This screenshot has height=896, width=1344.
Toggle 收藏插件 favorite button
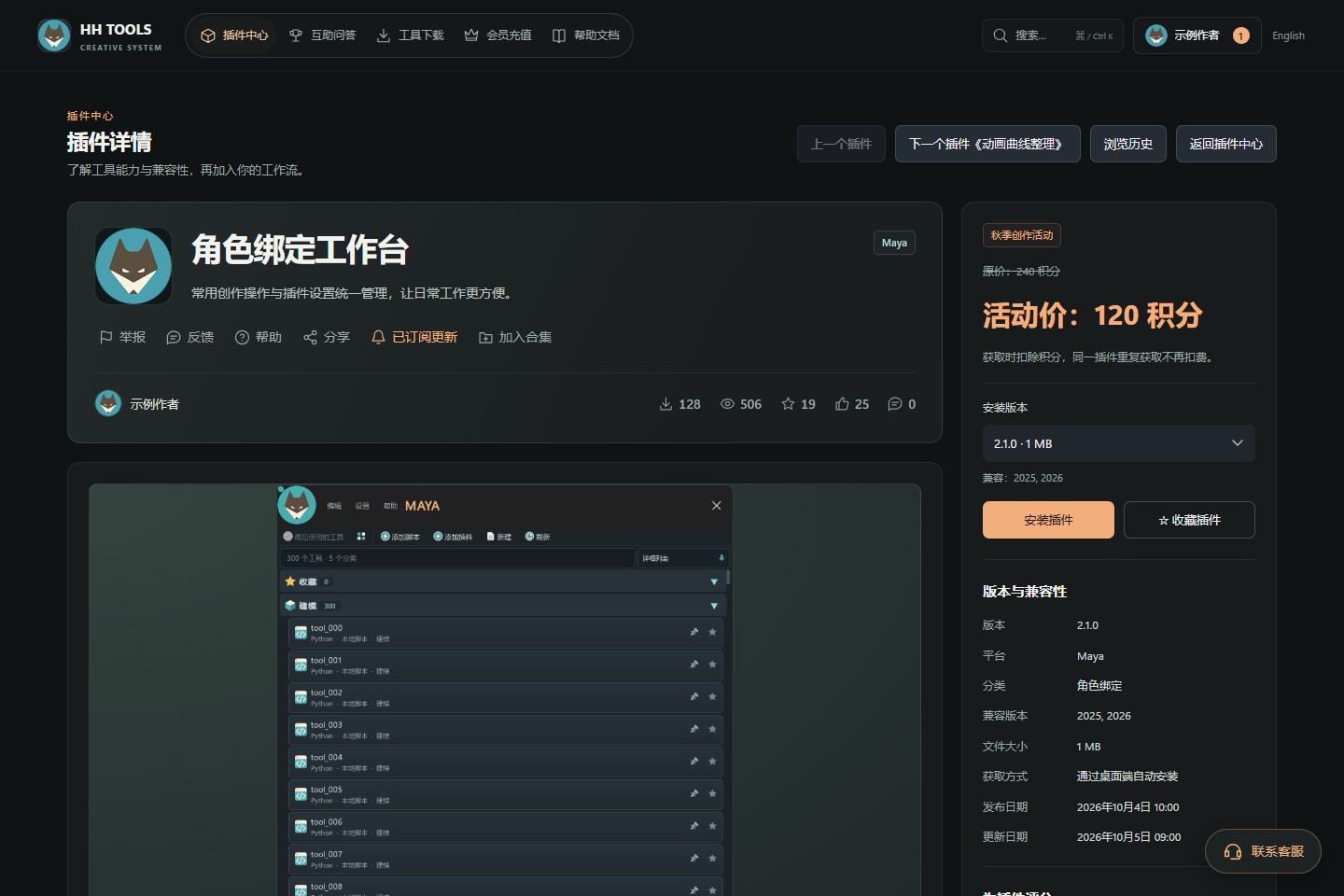[1189, 520]
